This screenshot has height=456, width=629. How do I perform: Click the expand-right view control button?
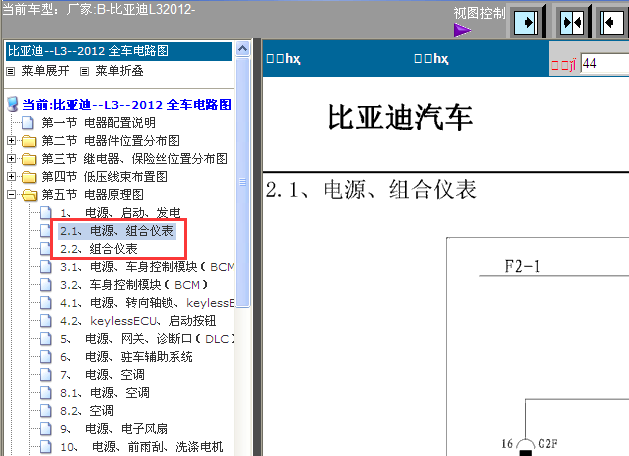point(526,22)
